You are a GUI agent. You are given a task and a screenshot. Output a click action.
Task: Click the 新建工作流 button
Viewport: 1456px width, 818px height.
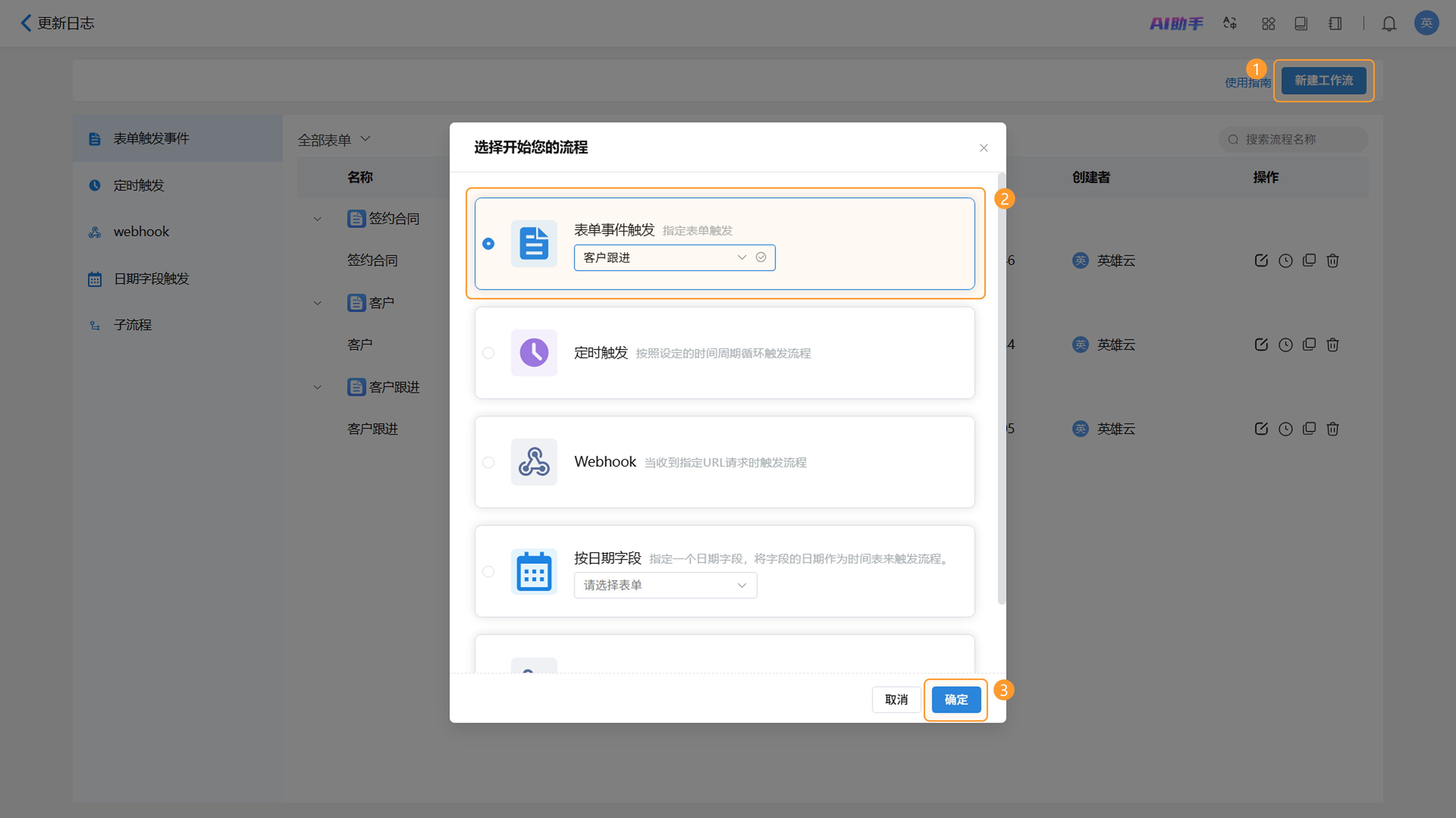point(1323,81)
